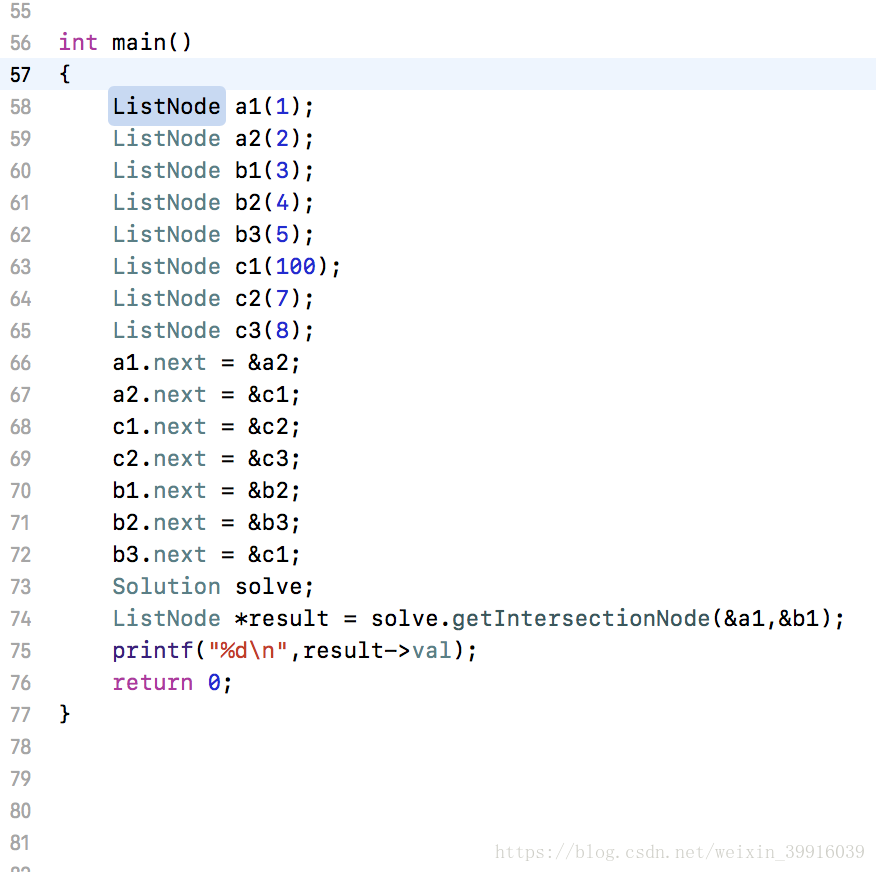Screen dimensions: 876x872
Task: Click 'b2(4);' declaration on line 61
Action: pos(274,202)
